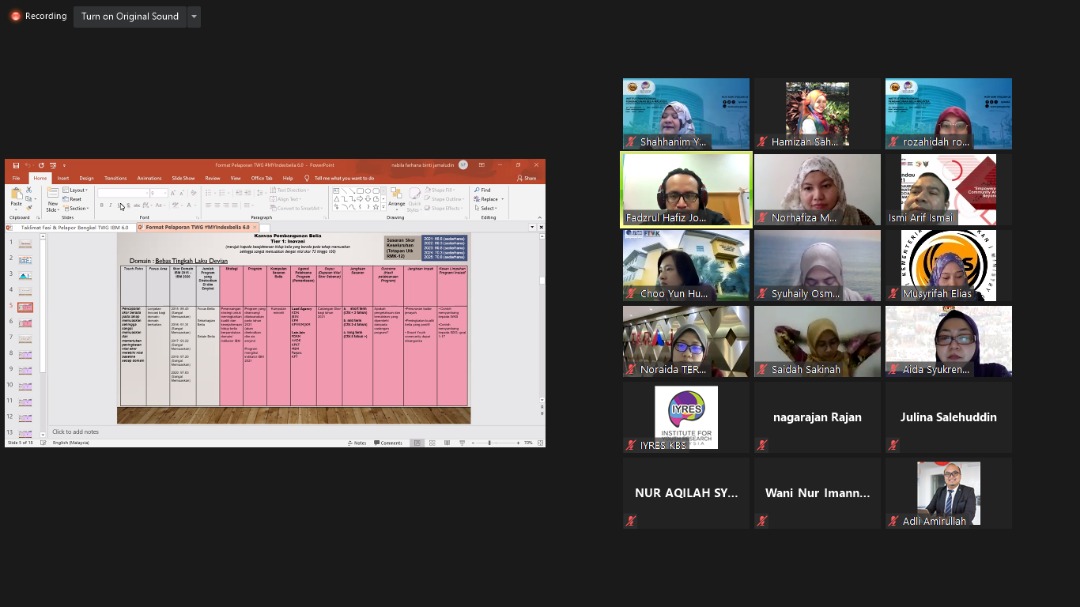Click the Replace button in the Editing group

click(x=487, y=199)
